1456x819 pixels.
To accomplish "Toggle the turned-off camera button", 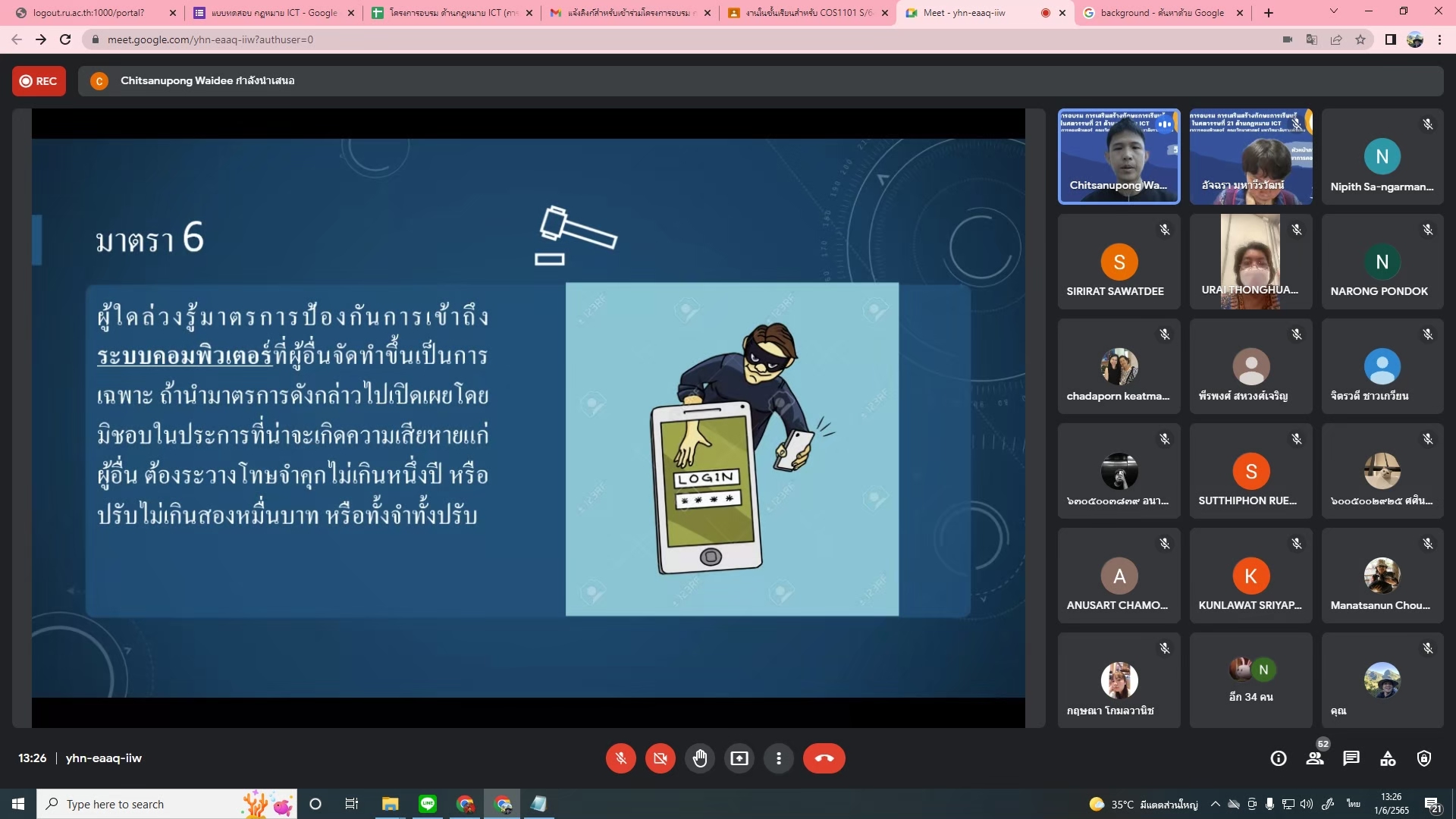I will coord(660,758).
